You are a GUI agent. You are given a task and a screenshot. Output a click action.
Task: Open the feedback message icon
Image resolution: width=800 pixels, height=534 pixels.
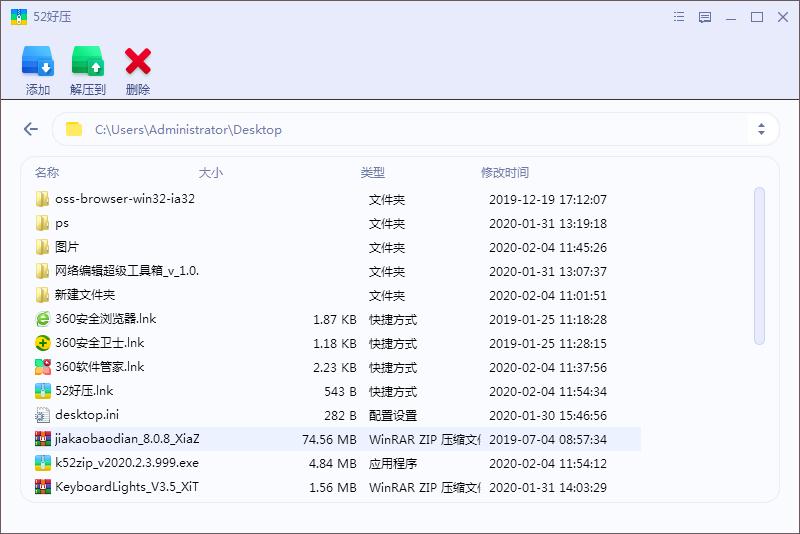705,17
